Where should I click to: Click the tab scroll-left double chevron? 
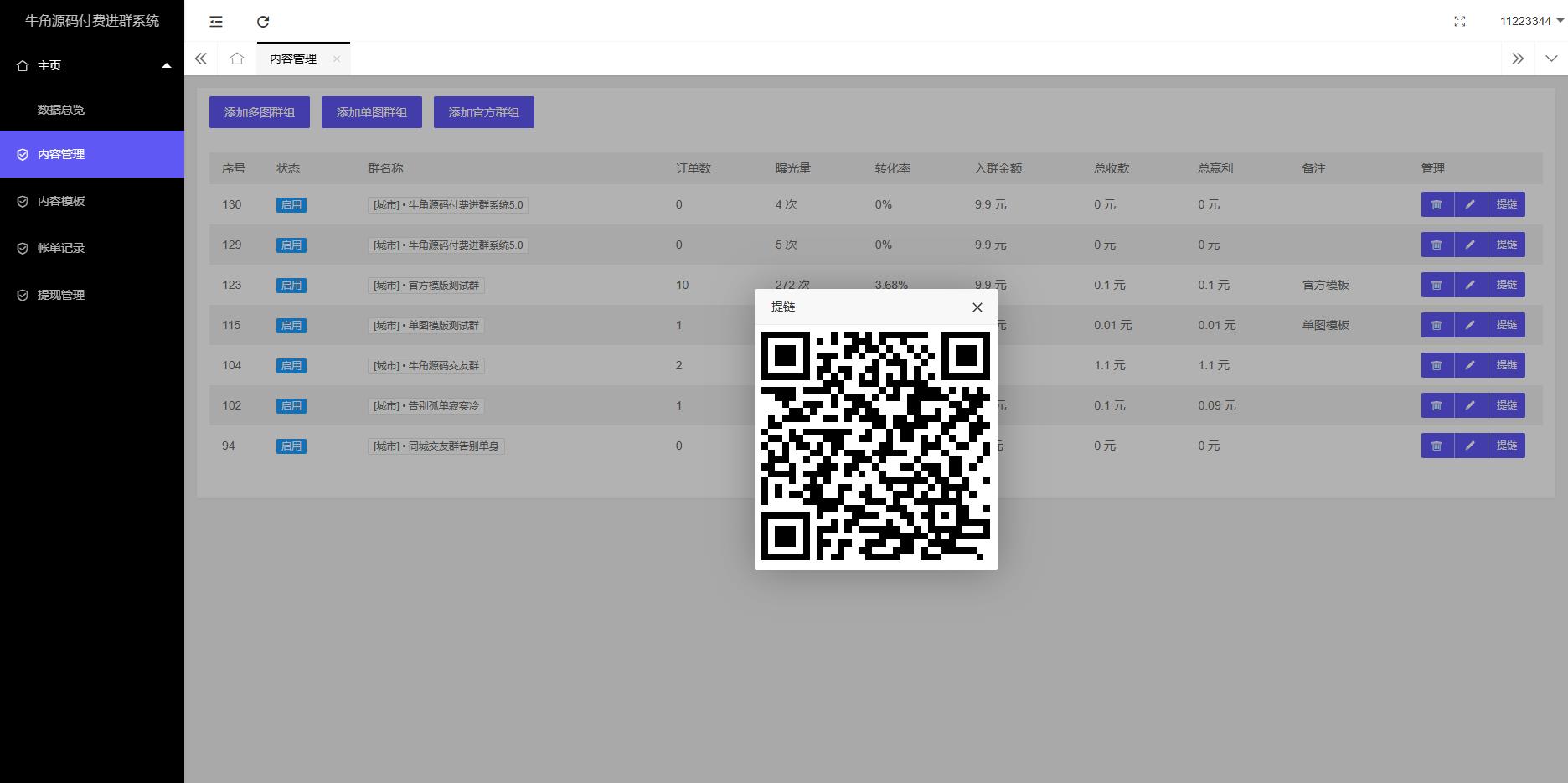[201, 59]
